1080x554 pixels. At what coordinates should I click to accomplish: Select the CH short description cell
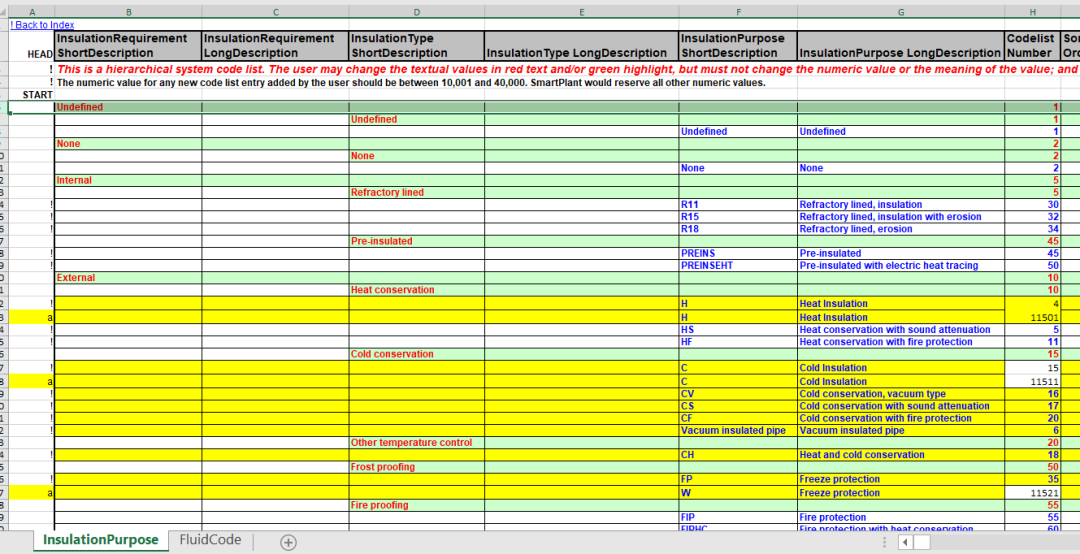[738, 455]
